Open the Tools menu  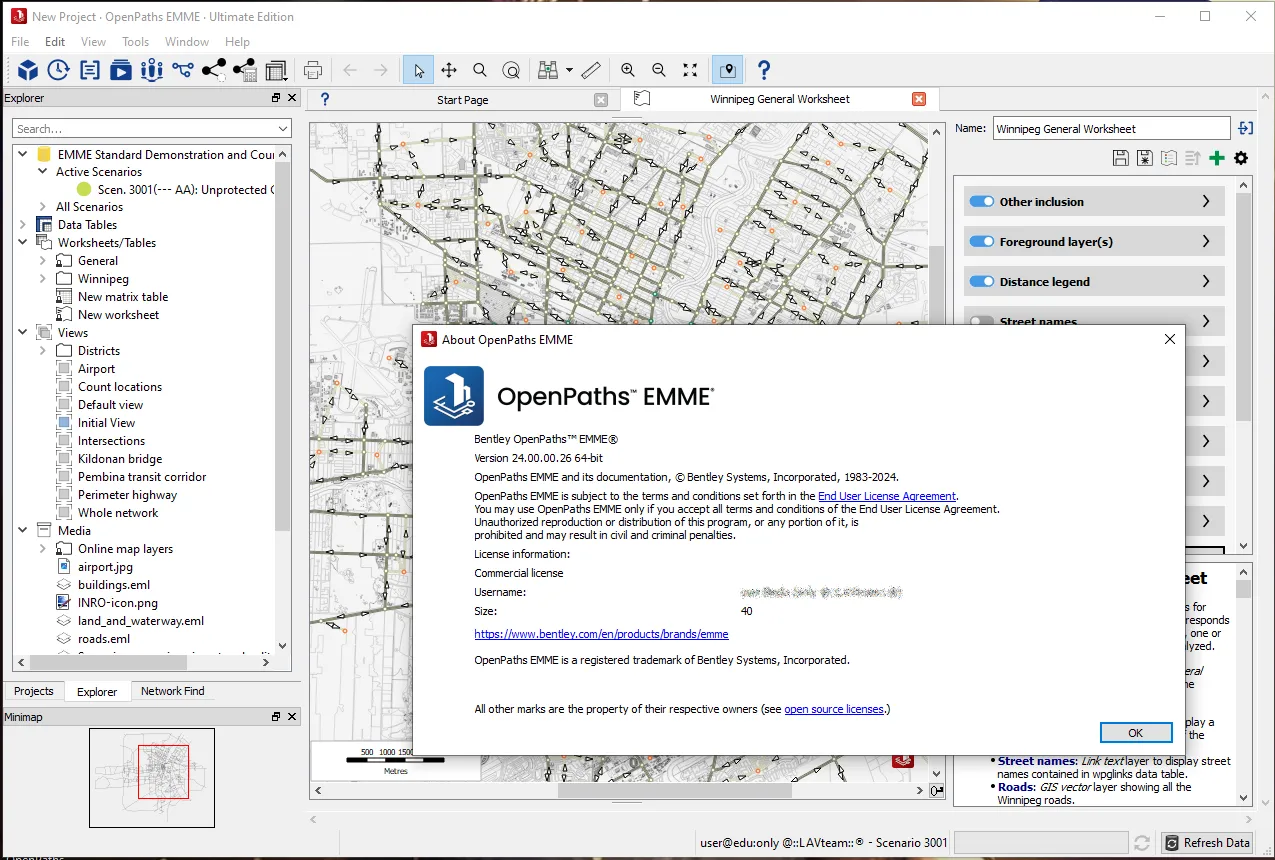pos(135,42)
